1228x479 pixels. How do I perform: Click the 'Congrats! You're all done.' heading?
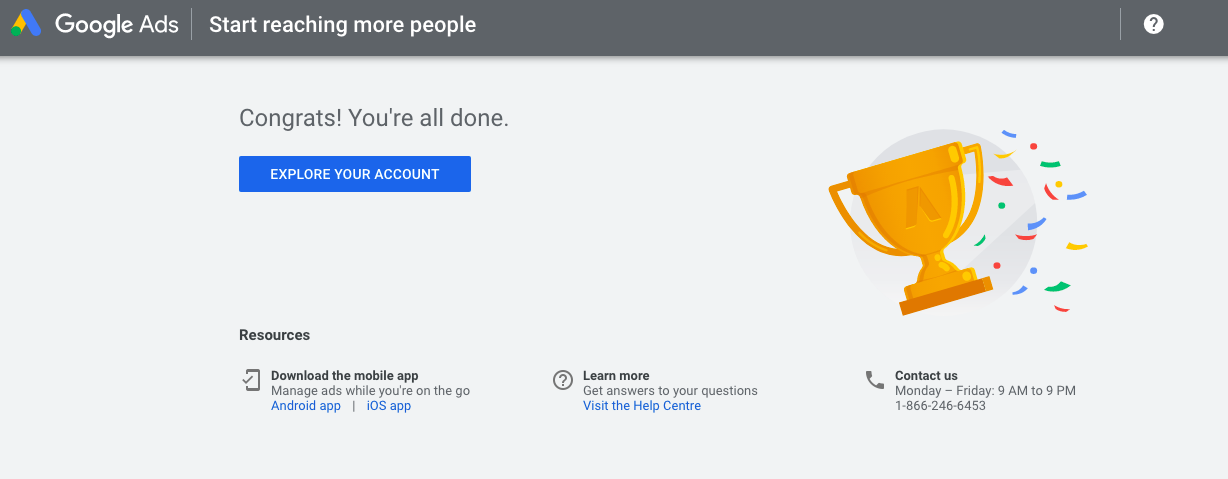pyautogui.click(x=374, y=118)
